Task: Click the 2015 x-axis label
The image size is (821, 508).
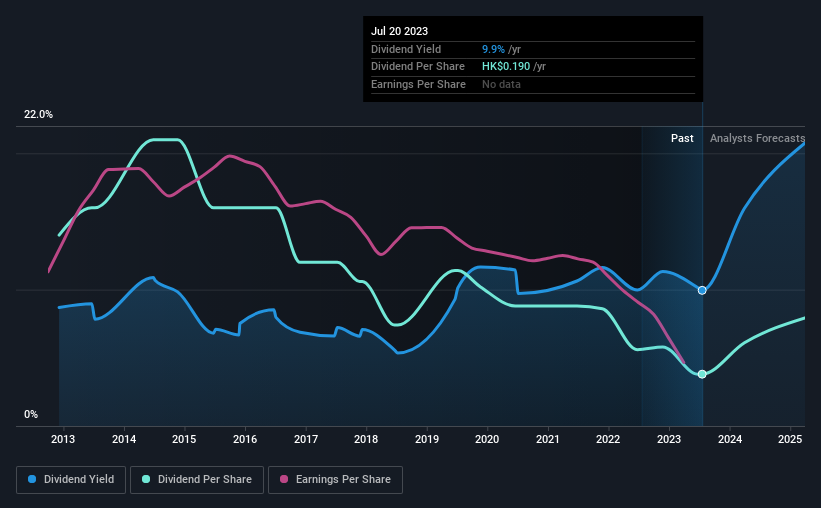Action: coord(184,439)
